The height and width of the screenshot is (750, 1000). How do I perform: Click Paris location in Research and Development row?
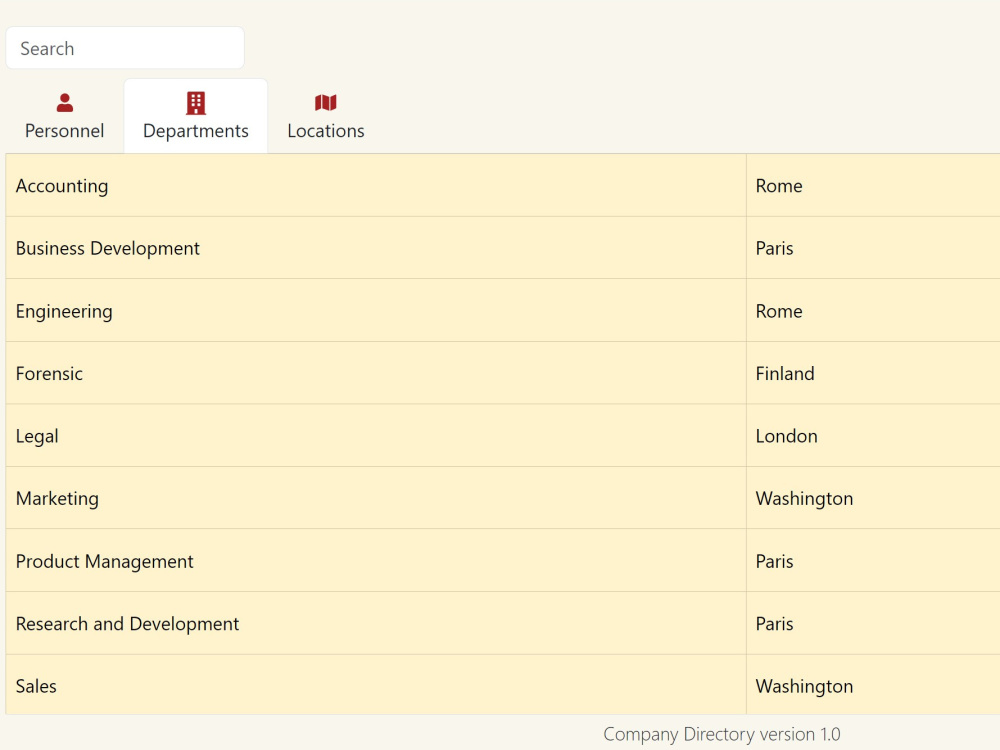774,623
